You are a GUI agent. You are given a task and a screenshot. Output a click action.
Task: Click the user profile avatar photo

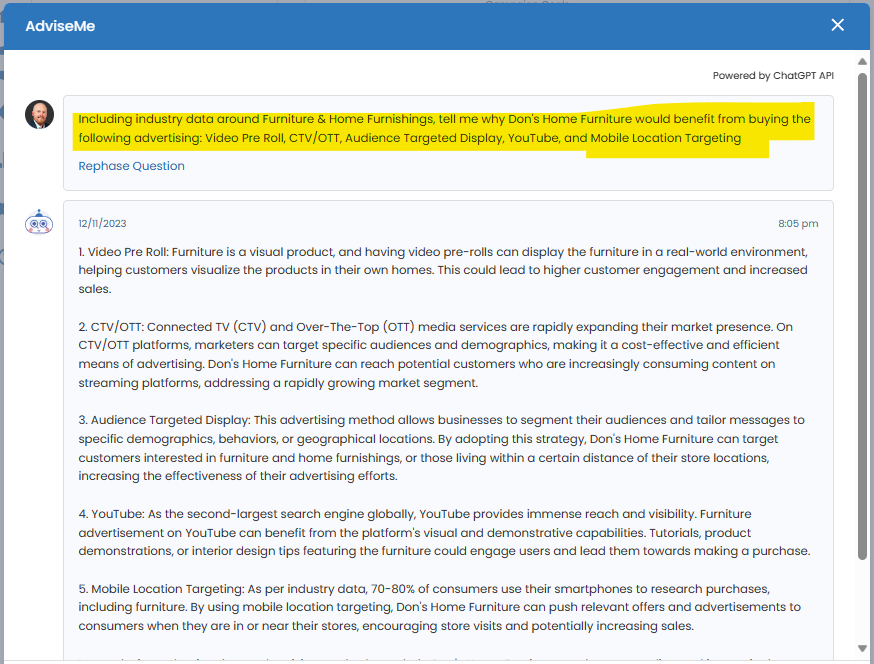pyautogui.click(x=39, y=114)
